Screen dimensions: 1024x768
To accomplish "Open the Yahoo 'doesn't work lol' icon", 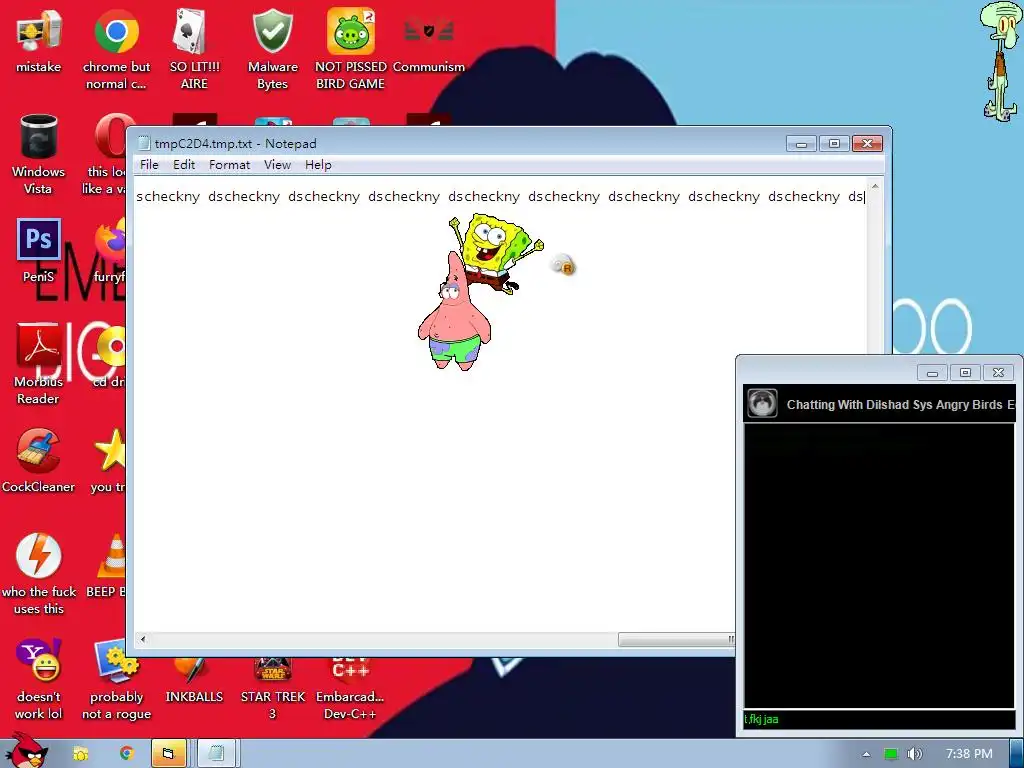I will (39, 679).
